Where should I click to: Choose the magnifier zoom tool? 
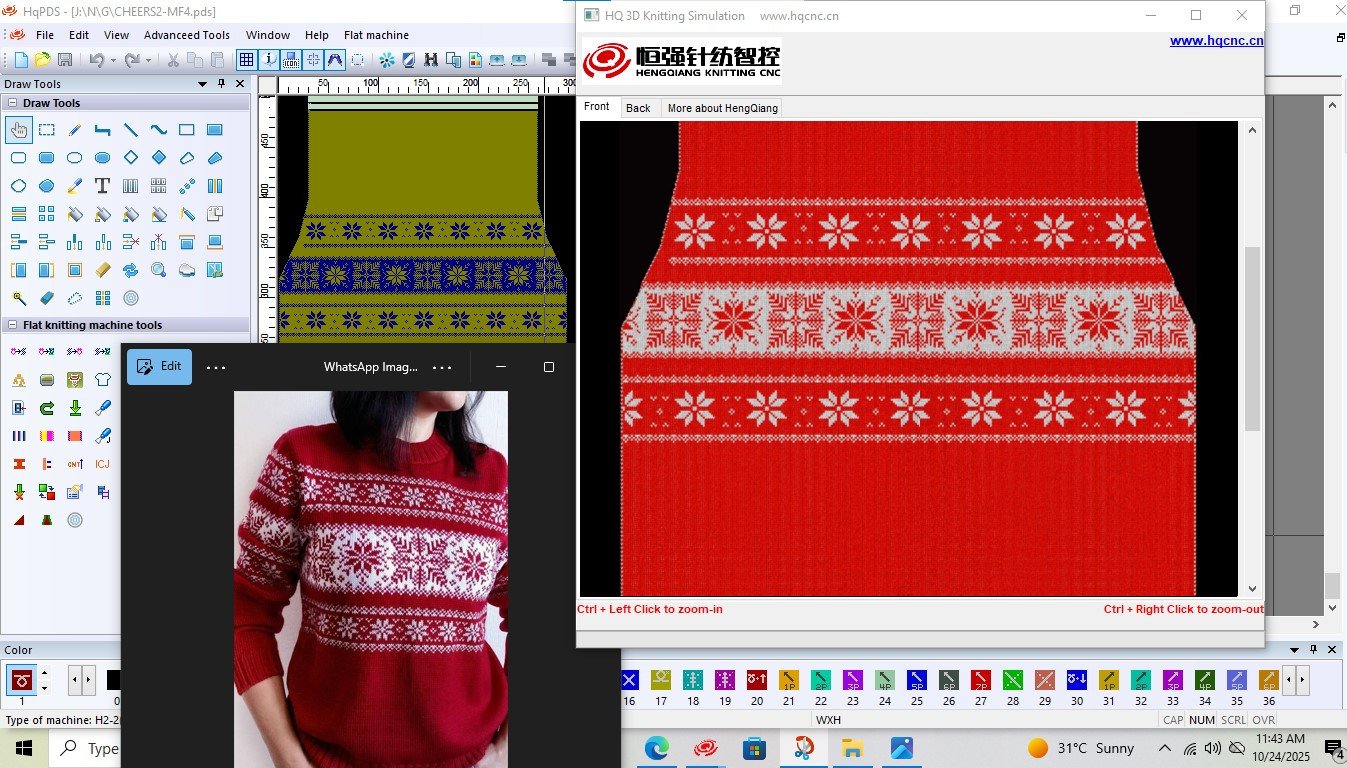[x=158, y=270]
